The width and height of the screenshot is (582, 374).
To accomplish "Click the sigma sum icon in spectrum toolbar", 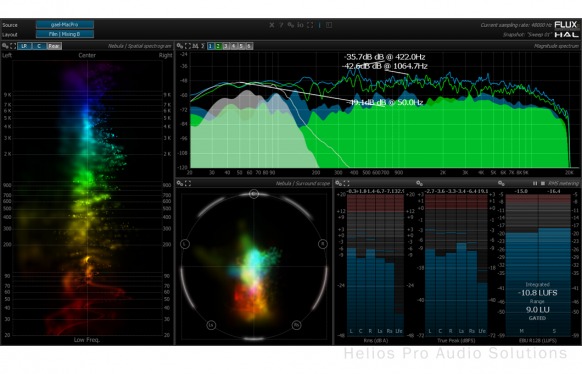I will coord(203,46).
